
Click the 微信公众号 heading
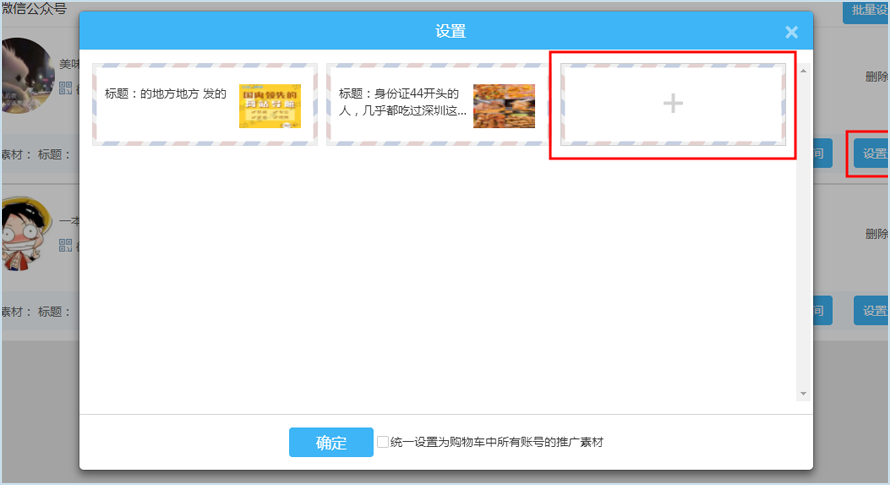(x=33, y=9)
